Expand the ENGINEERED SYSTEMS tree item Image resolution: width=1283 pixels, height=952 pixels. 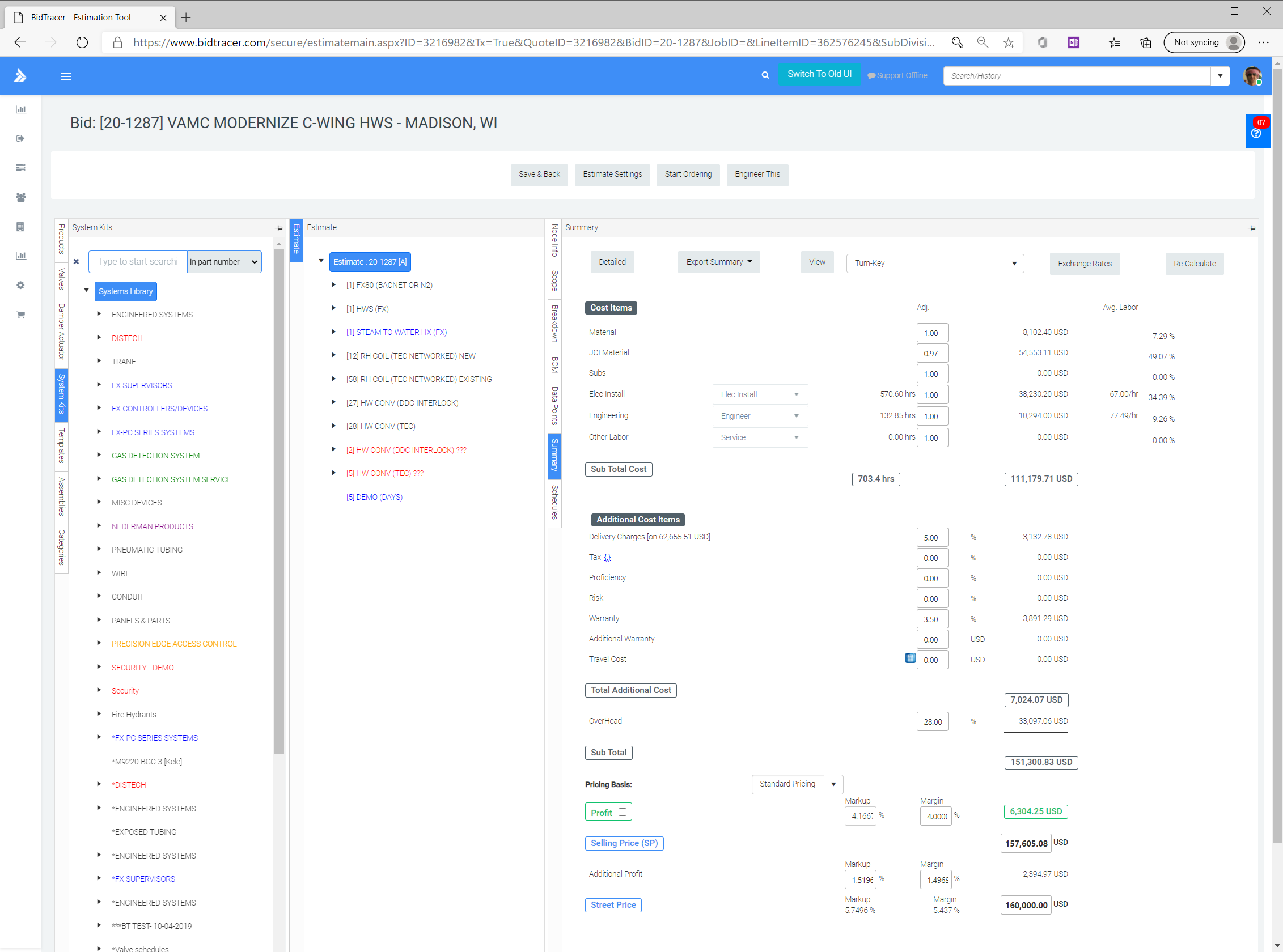pyautogui.click(x=97, y=314)
